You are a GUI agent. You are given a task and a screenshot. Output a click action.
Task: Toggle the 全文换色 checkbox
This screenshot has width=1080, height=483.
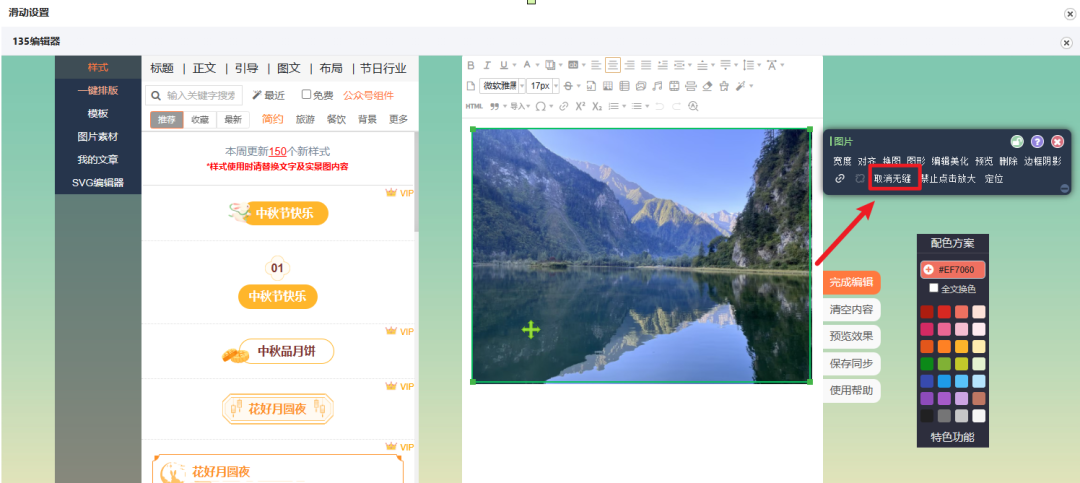(x=934, y=288)
